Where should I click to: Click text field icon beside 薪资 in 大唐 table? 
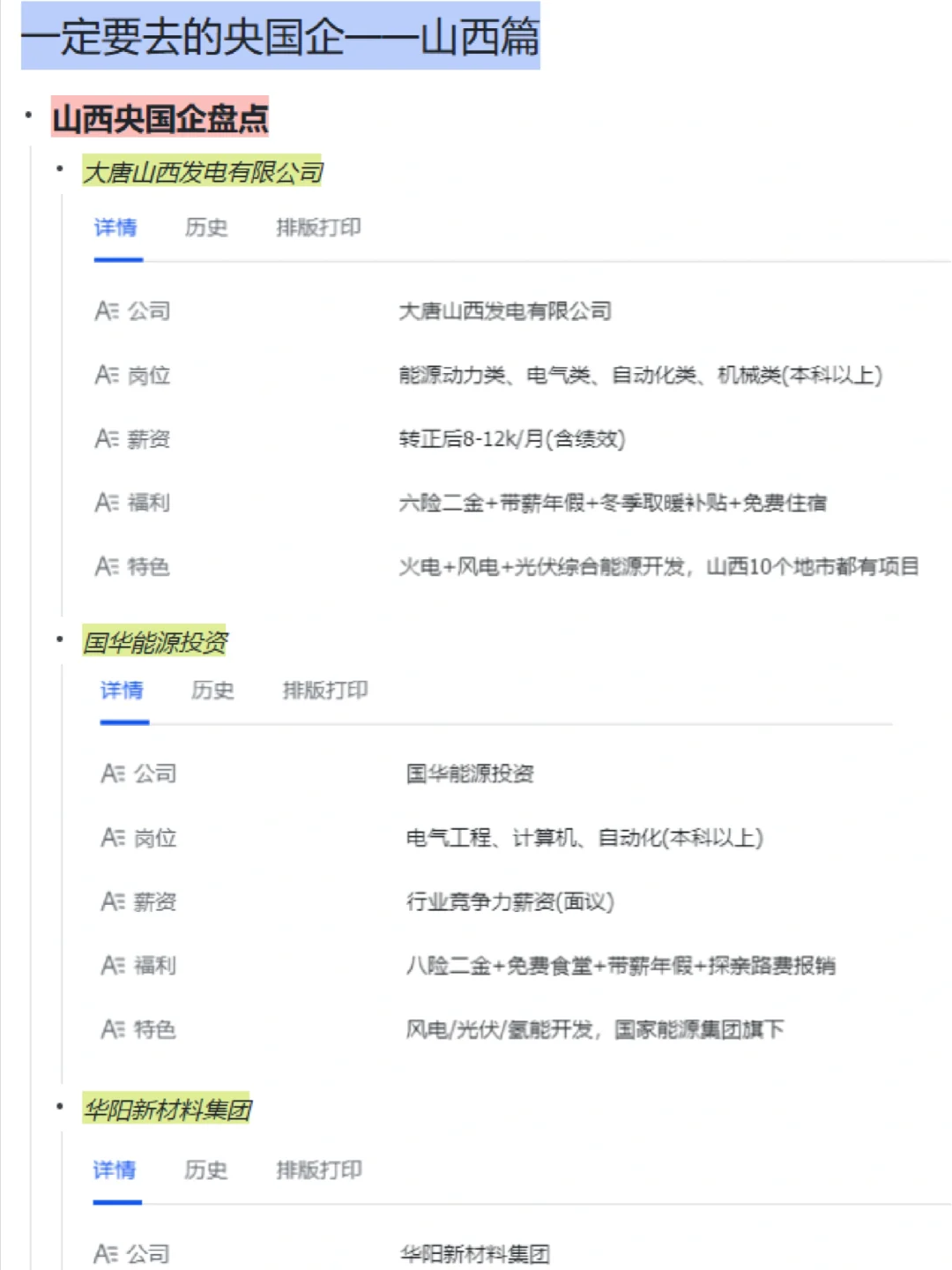click(x=107, y=439)
